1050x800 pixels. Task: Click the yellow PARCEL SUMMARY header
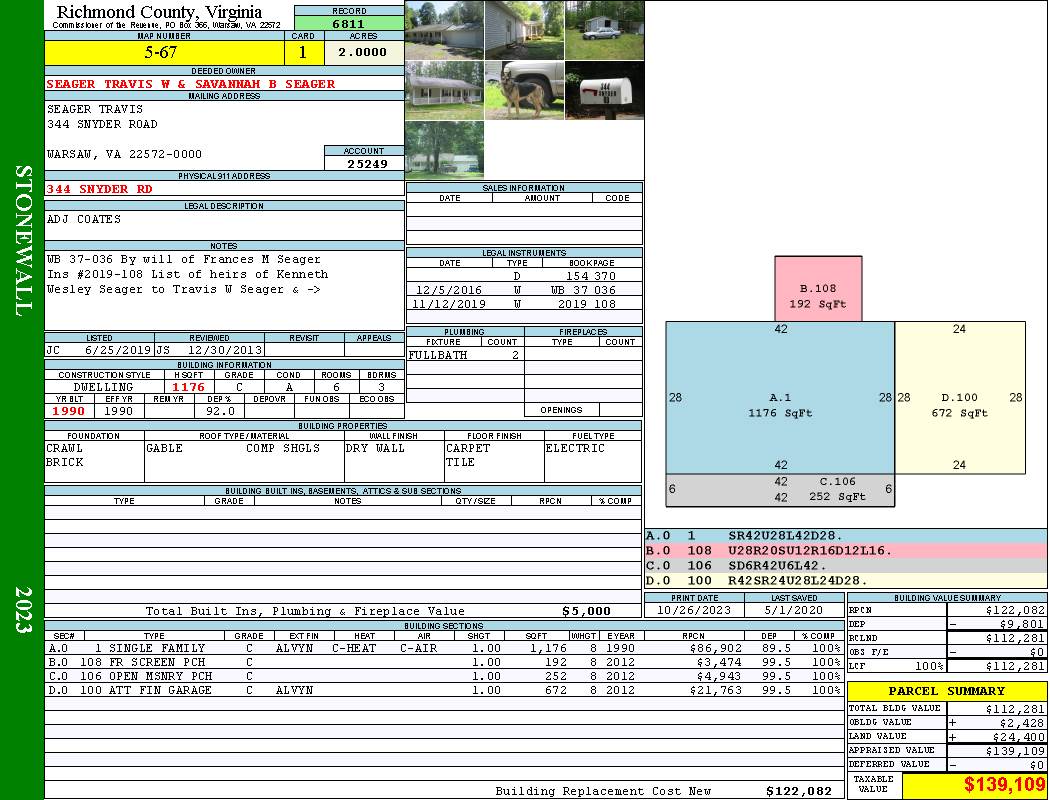[947, 691]
